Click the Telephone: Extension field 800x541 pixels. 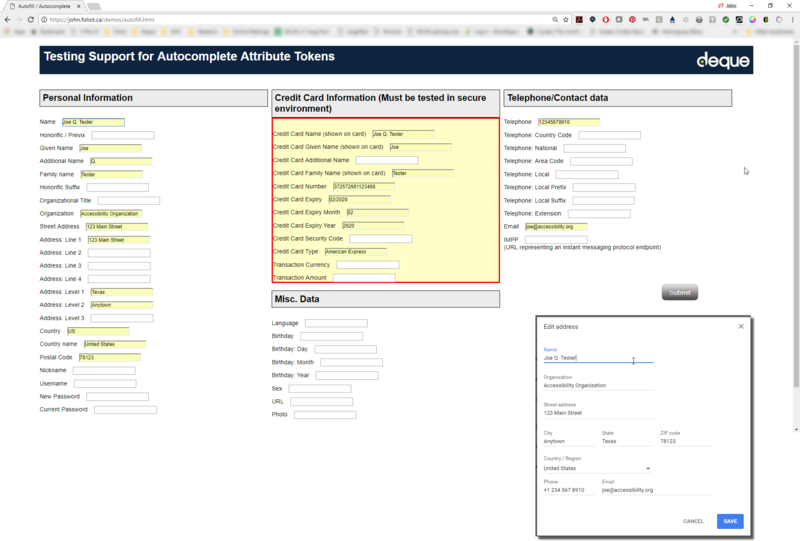click(599, 213)
